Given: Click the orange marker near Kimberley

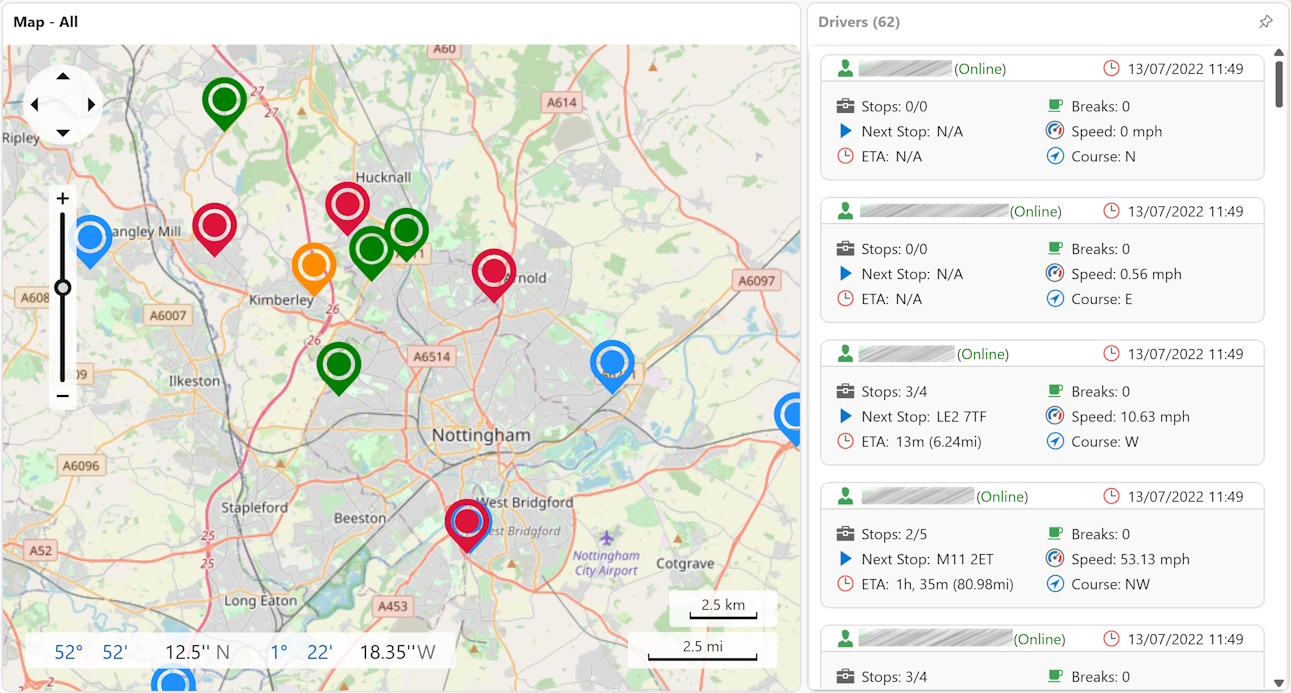Looking at the screenshot, I should click(314, 265).
